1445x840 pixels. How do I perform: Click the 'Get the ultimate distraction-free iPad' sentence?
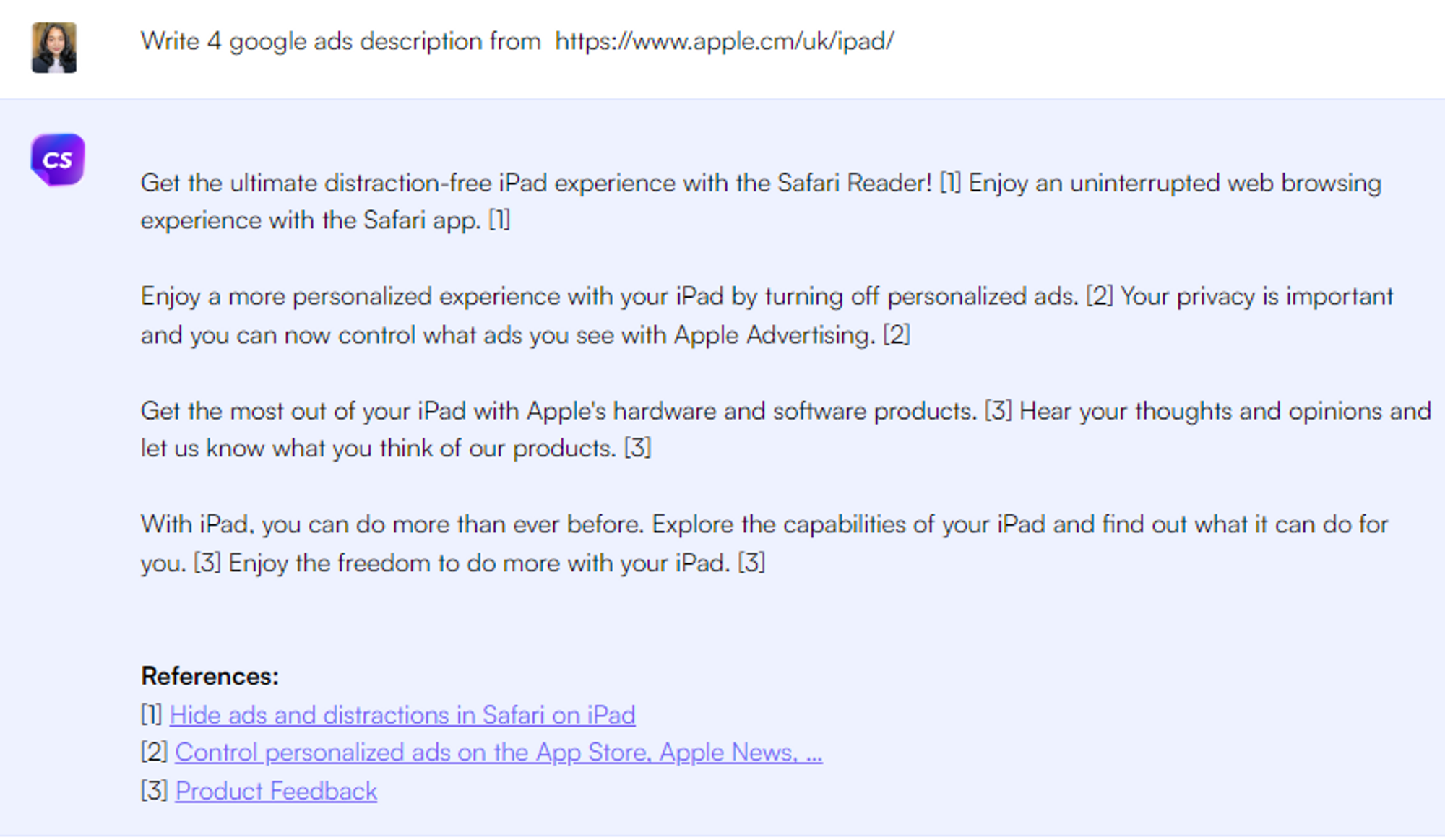coord(535,183)
